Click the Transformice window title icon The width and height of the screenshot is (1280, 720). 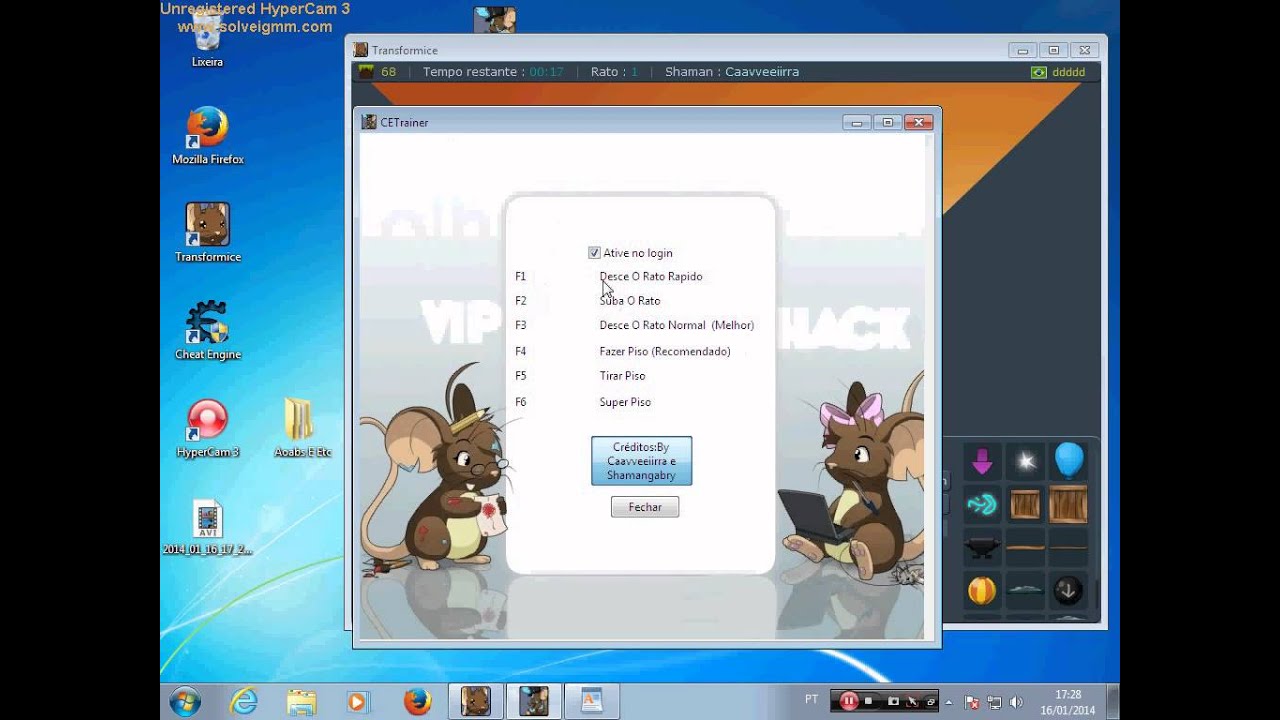click(x=361, y=50)
